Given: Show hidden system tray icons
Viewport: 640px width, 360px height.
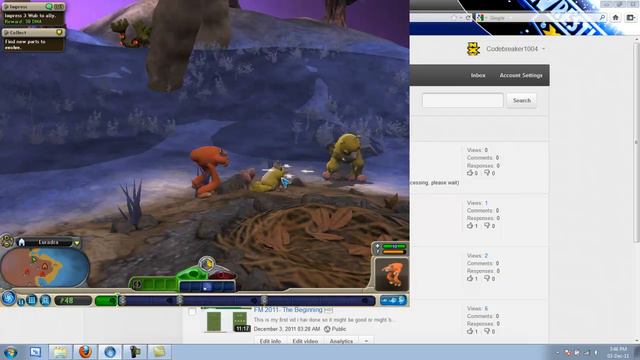Looking at the screenshot, I should (x=558, y=352).
